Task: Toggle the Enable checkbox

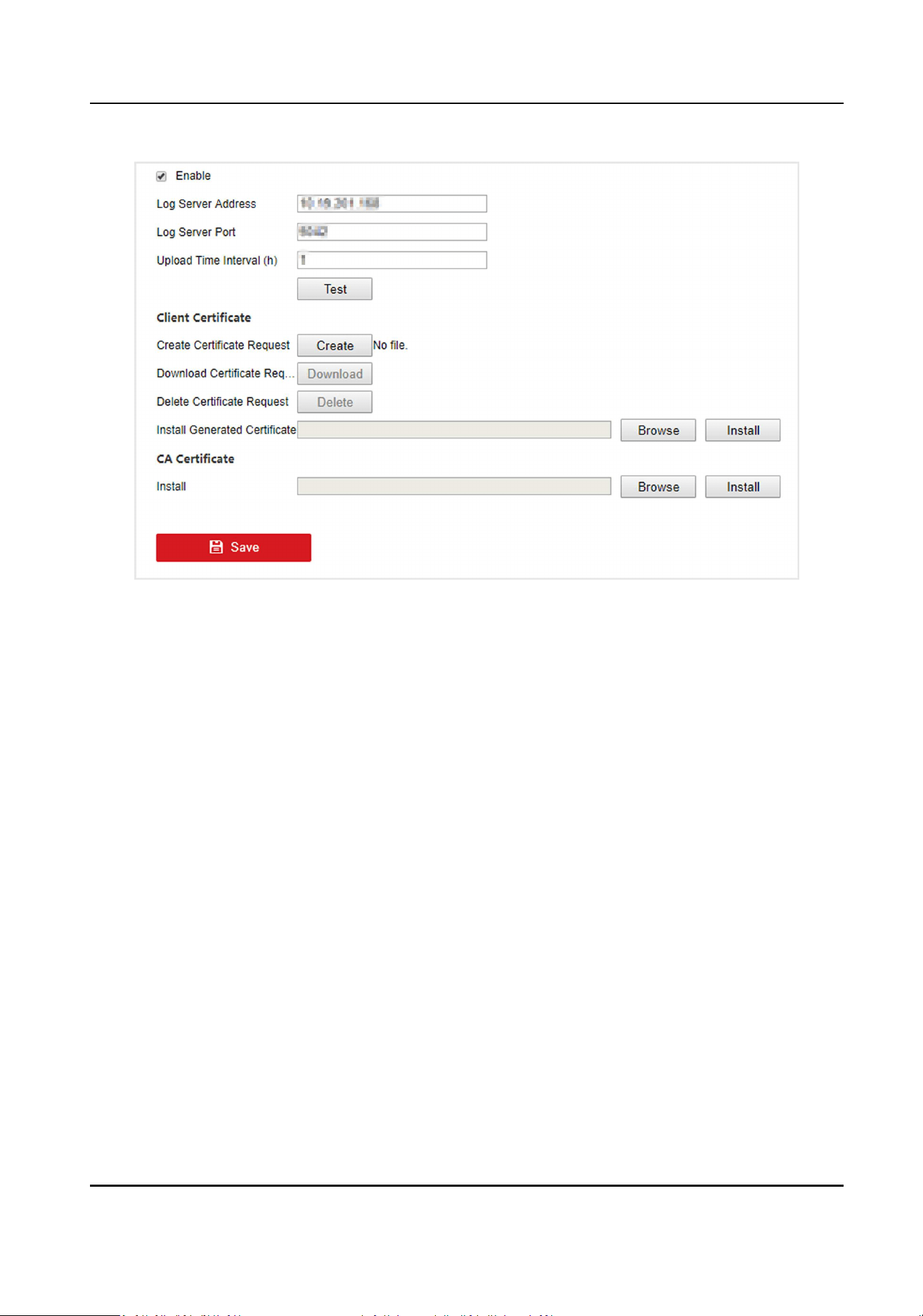Action: pyautogui.click(x=162, y=176)
